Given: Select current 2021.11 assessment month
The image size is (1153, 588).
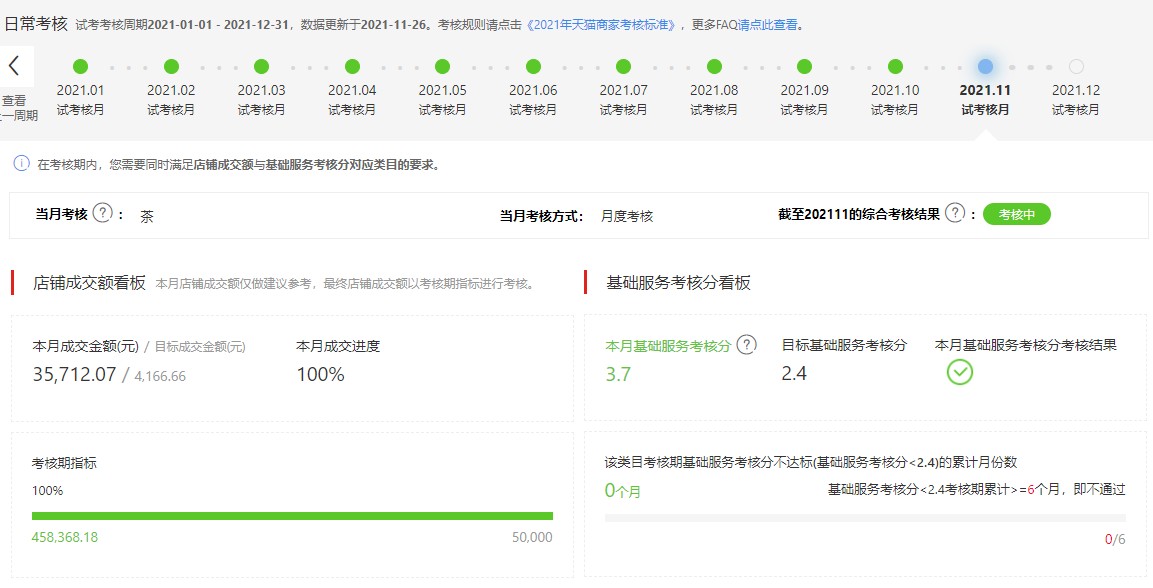Looking at the screenshot, I should coord(985,67).
